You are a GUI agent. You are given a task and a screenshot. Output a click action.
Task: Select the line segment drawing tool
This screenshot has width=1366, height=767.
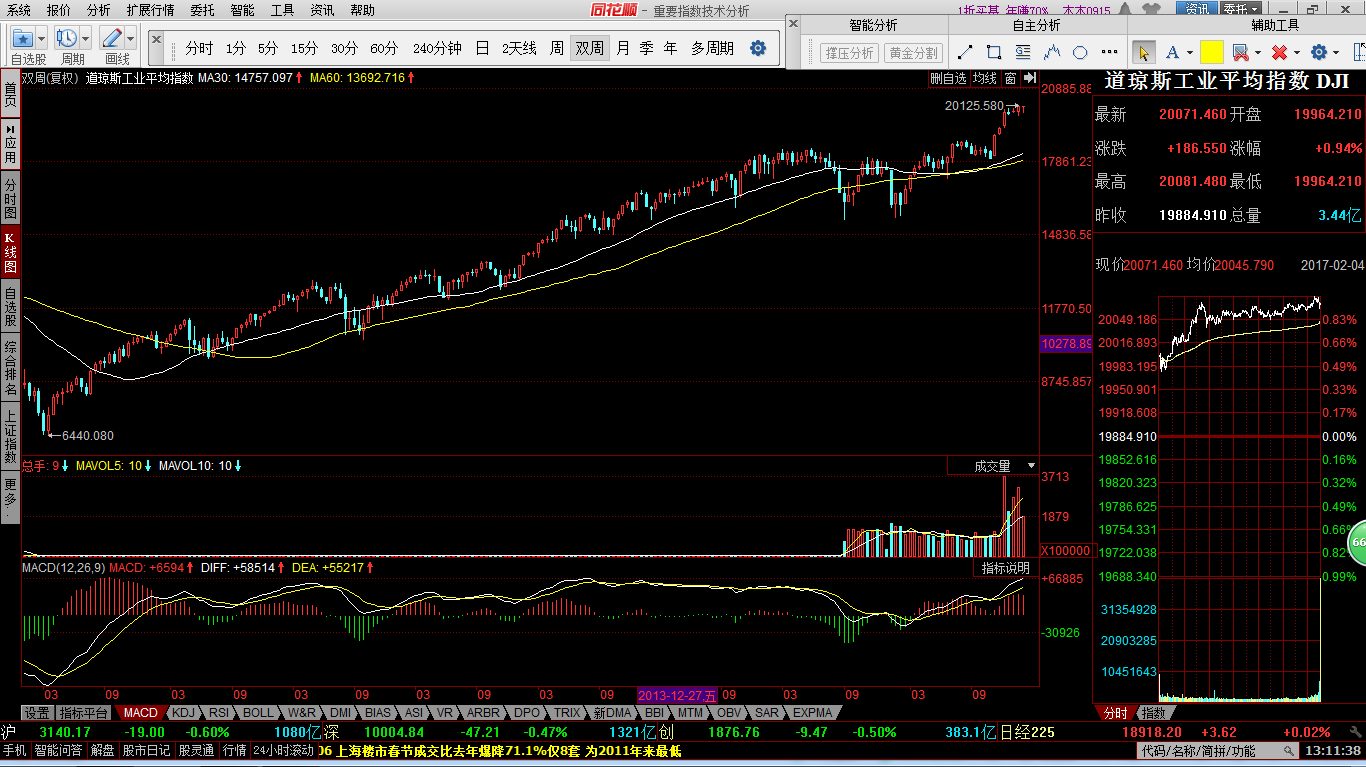[x=965, y=52]
